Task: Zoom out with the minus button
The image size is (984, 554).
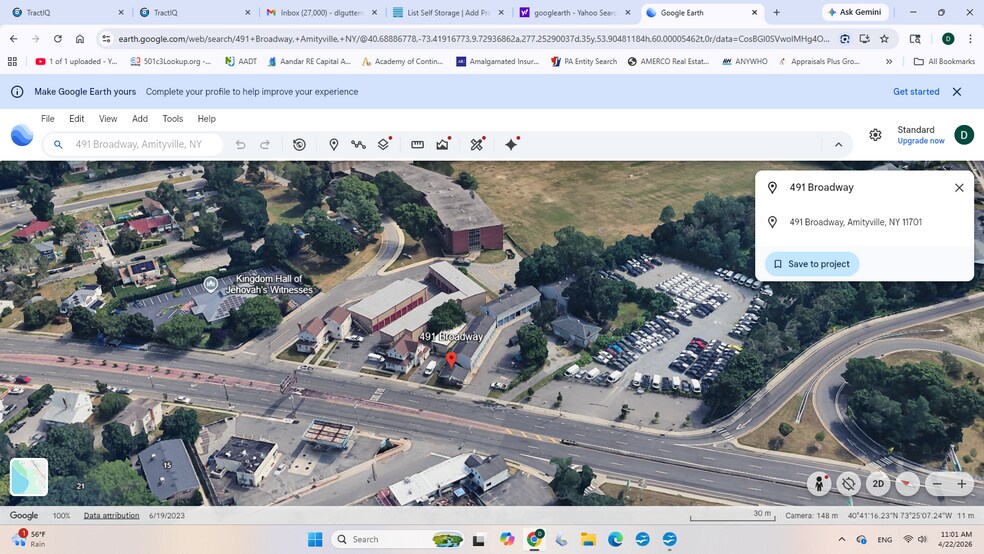Action: 937,484
